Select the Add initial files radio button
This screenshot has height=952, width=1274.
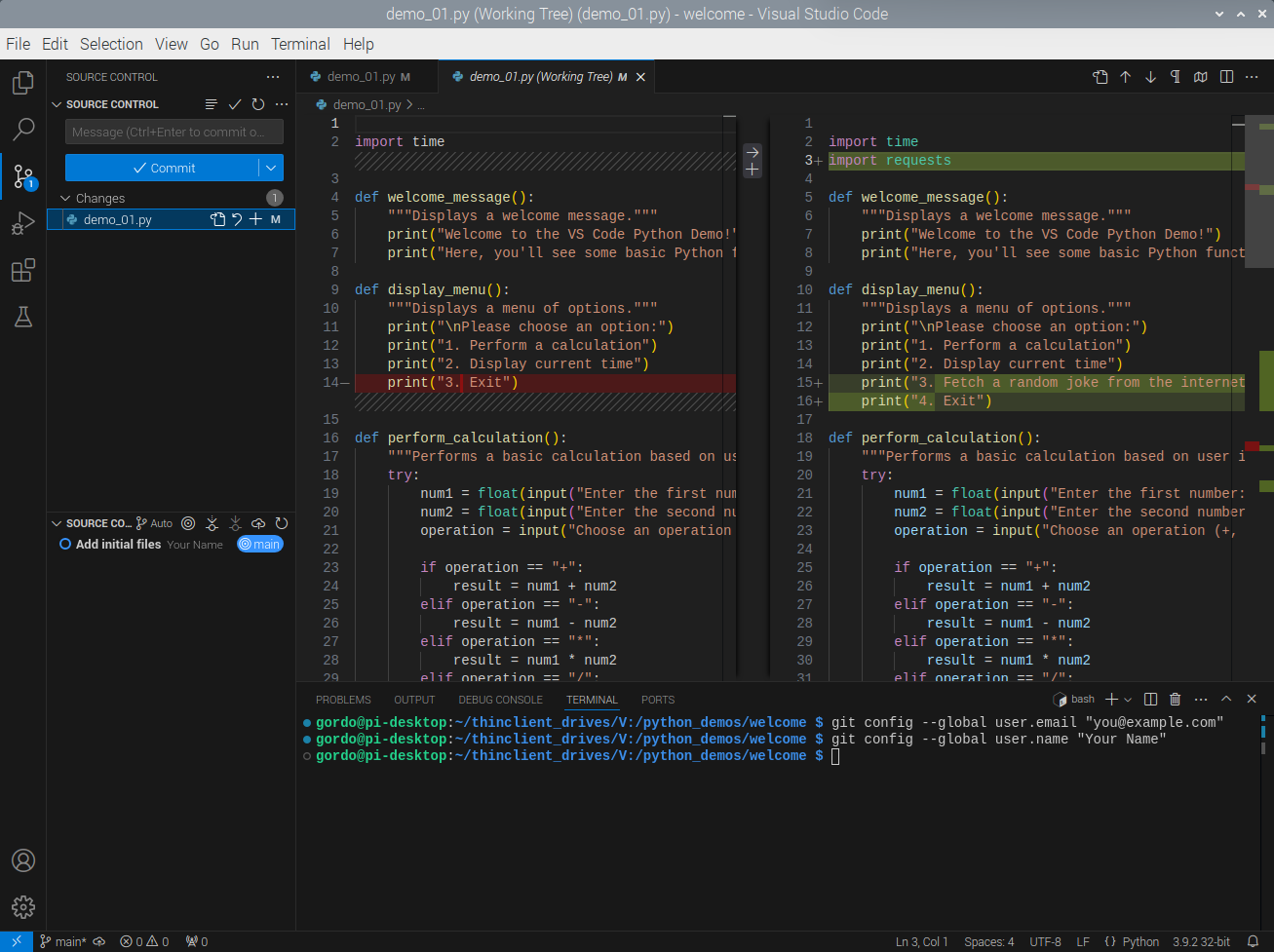[x=64, y=544]
